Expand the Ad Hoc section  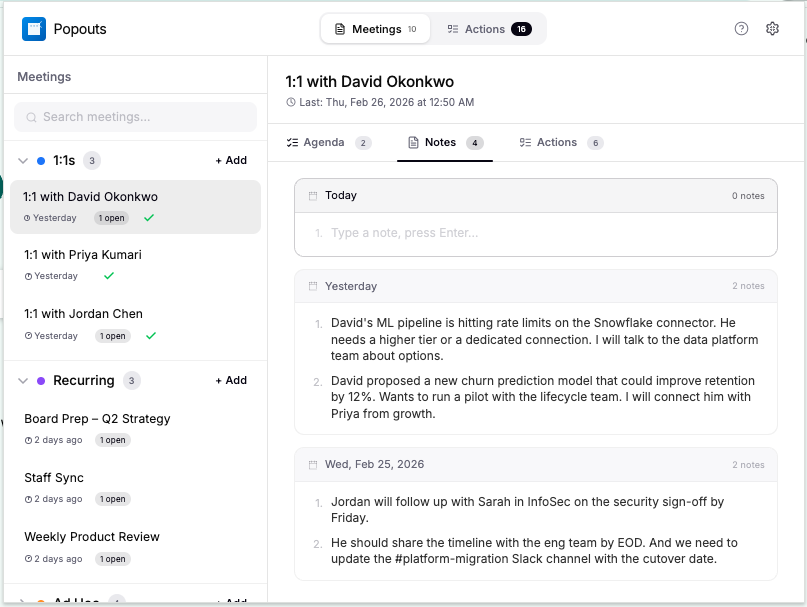tap(22, 600)
